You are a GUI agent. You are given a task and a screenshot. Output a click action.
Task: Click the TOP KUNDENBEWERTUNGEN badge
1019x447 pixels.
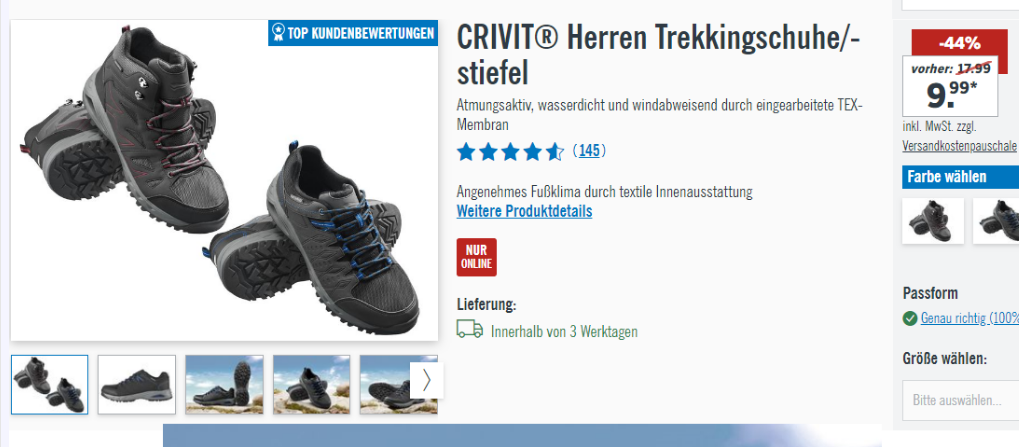click(353, 33)
